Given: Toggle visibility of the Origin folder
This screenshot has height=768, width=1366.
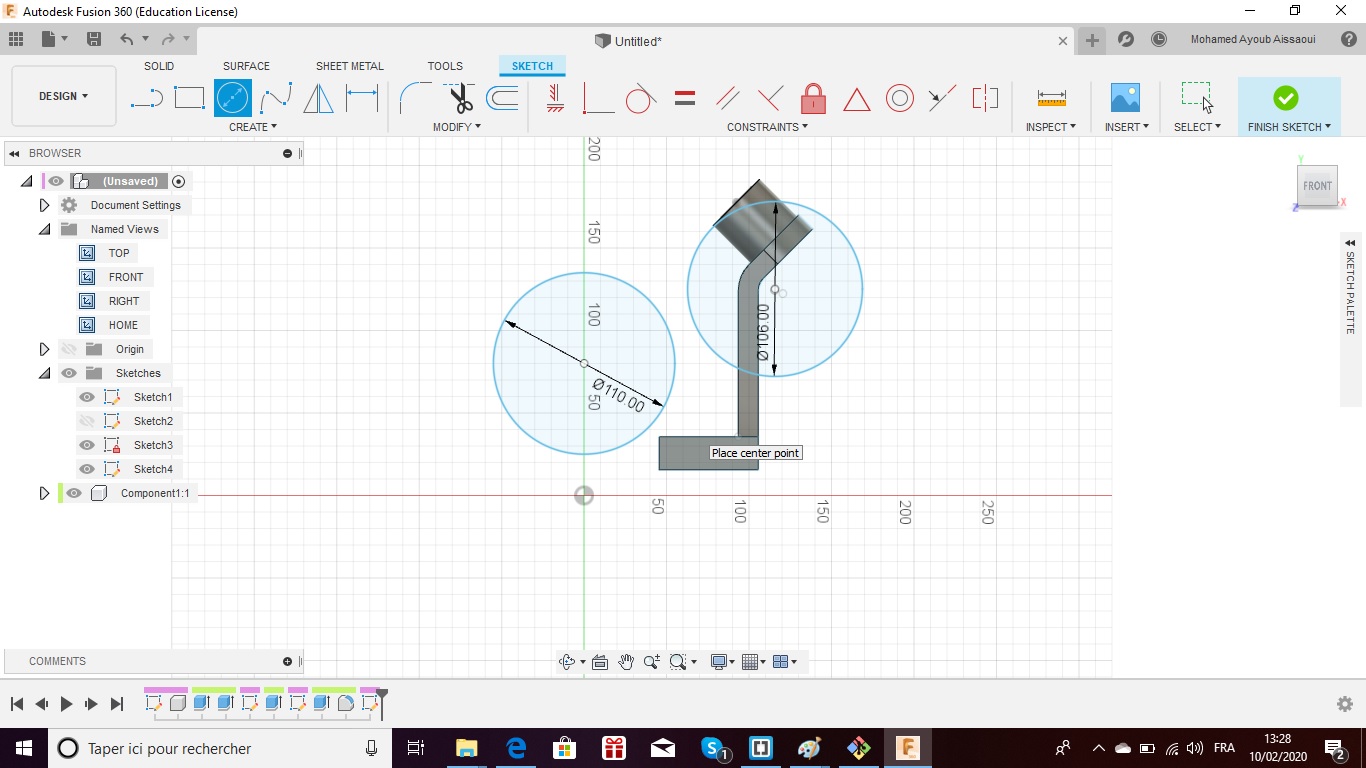Looking at the screenshot, I should (68, 349).
